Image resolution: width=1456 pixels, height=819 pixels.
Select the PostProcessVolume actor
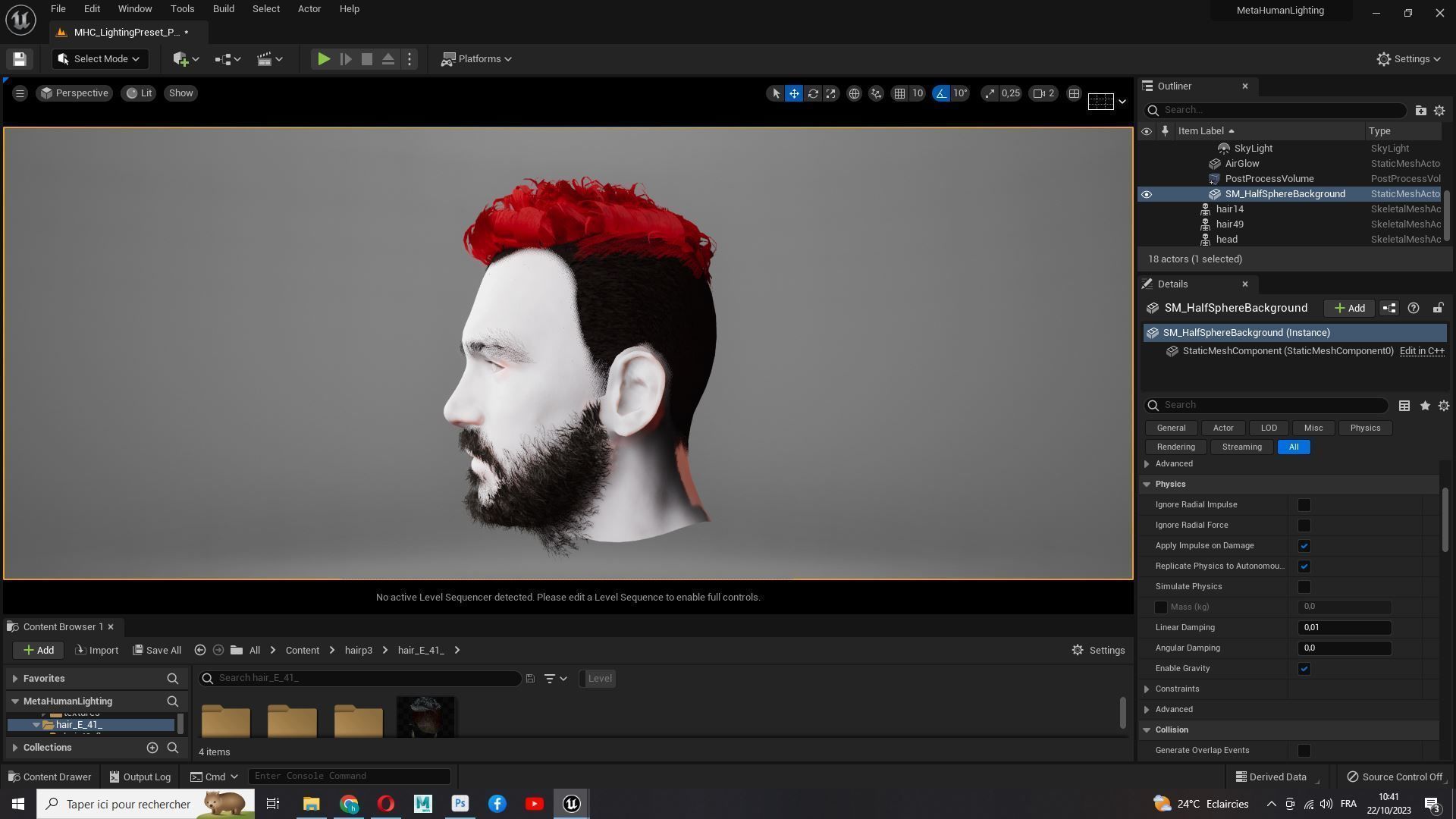tap(1269, 179)
